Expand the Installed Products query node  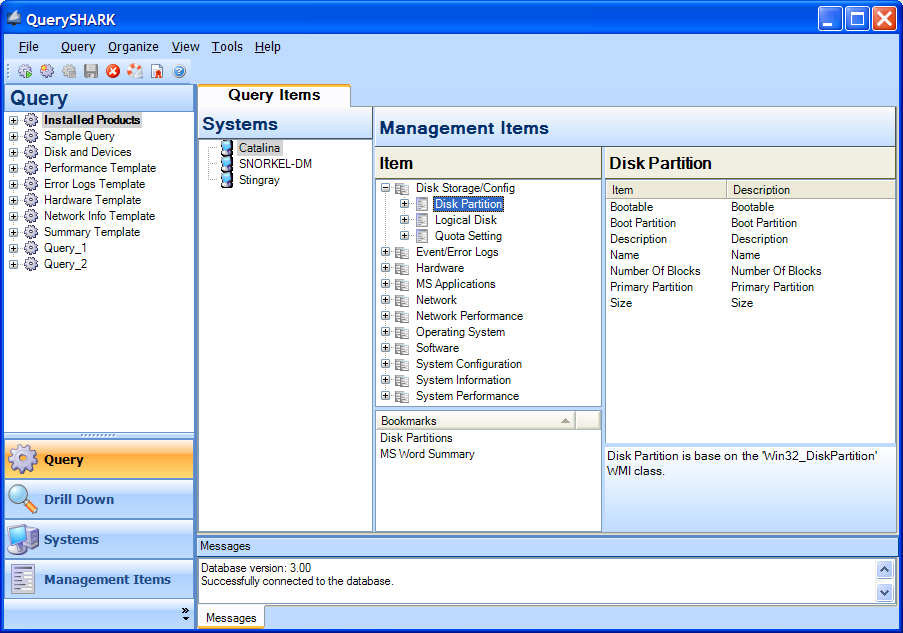pyautogui.click(x=14, y=120)
